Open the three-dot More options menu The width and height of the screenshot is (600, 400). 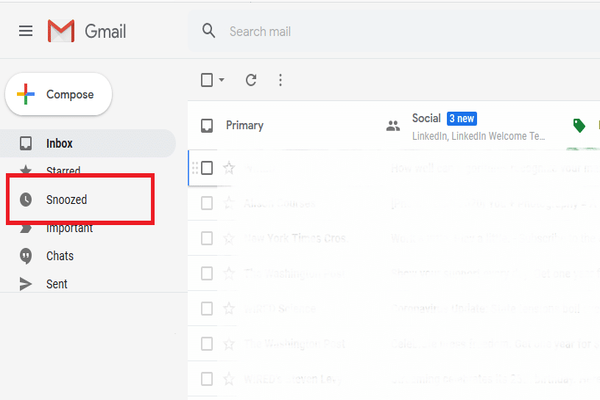pyautogui.click(x=280, y=80)
